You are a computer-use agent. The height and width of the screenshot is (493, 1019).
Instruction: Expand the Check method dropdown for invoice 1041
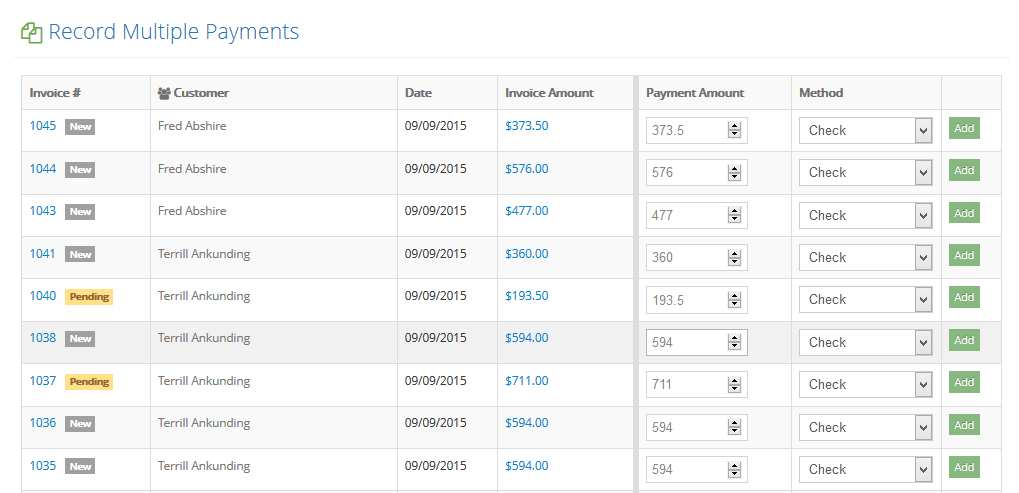click(x=866, y=258)
